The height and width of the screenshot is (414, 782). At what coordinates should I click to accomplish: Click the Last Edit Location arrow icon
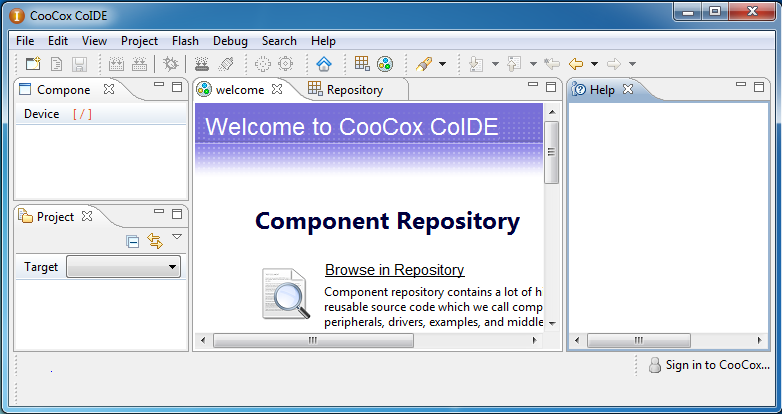552,64
